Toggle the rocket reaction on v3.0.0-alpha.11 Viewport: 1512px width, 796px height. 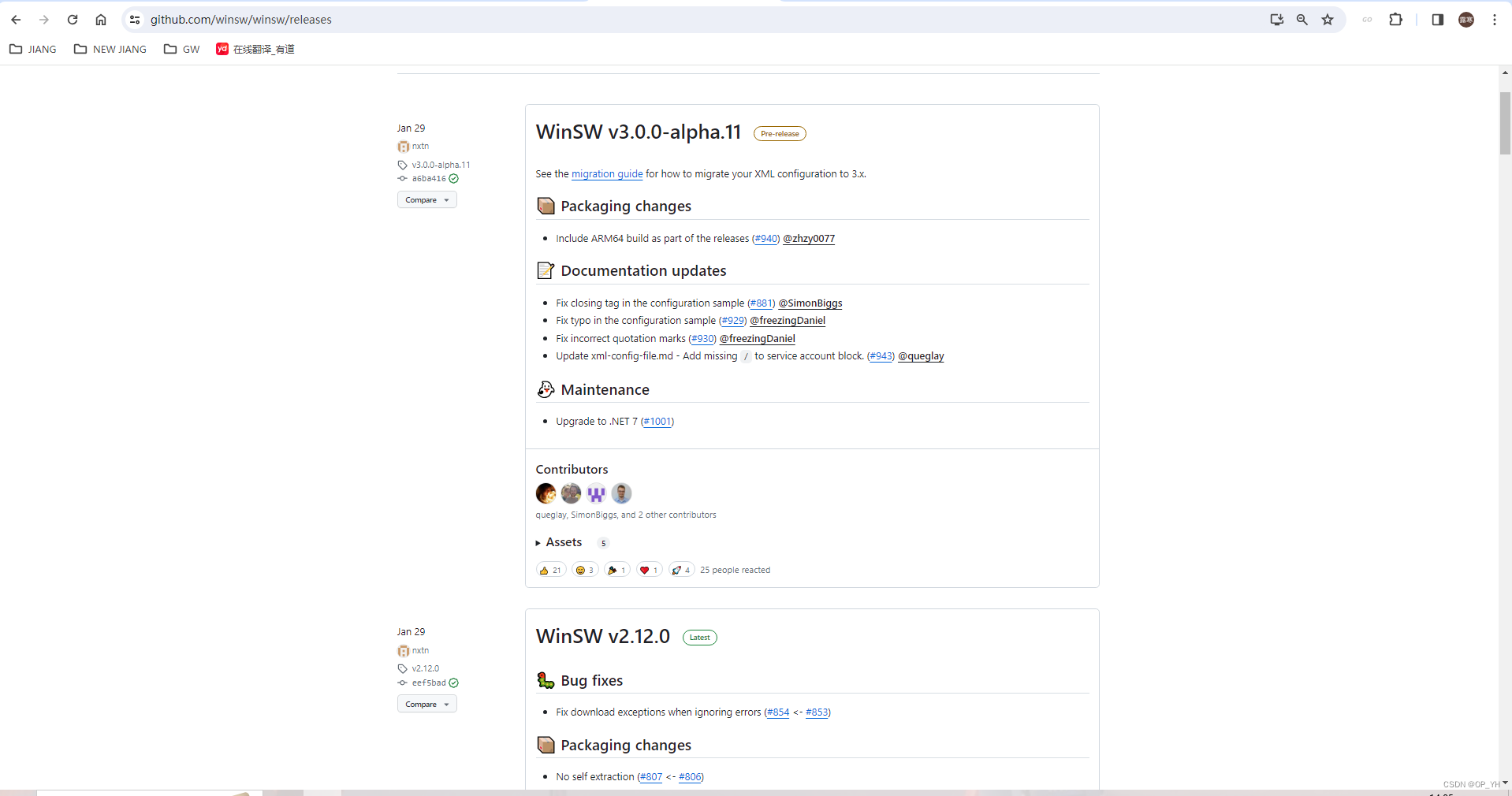(680, 570)
